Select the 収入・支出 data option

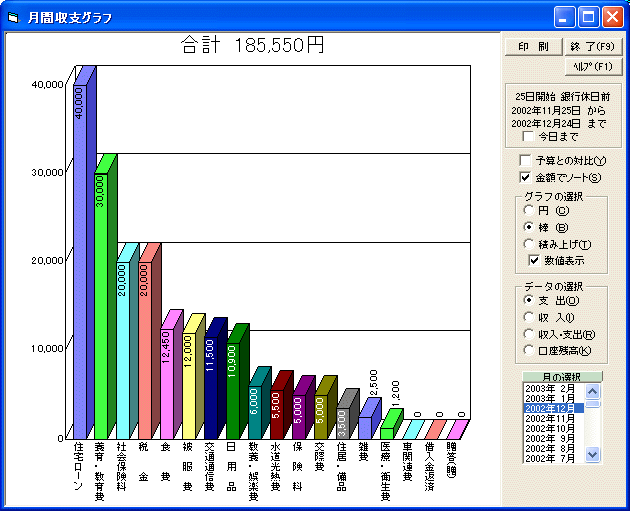(x=529, y=334)
